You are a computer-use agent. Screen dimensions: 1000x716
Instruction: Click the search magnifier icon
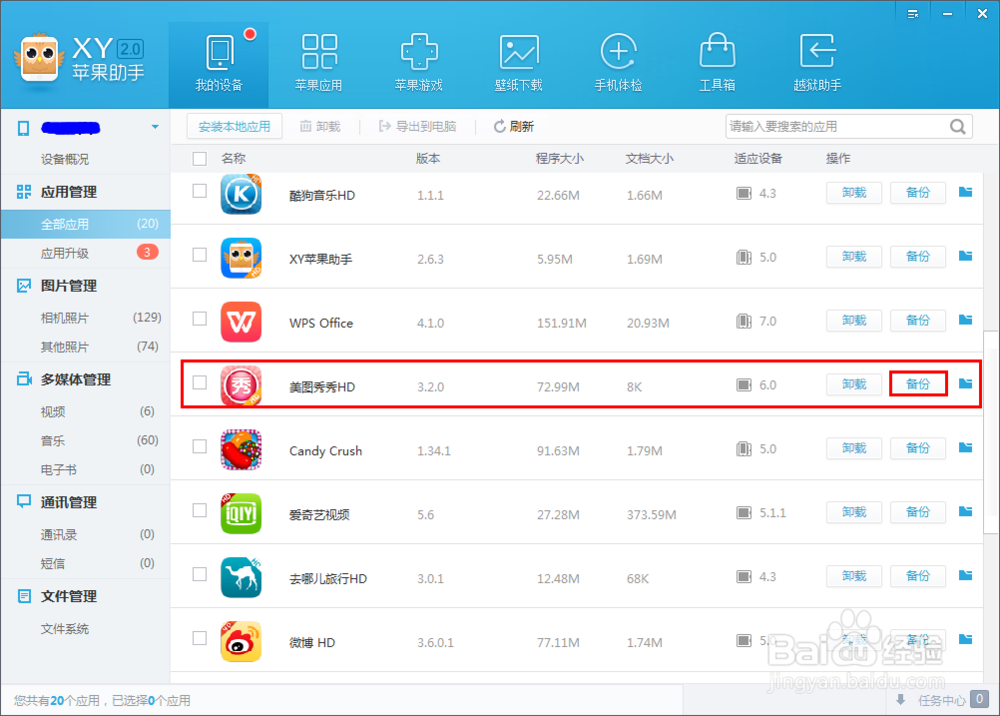tap(958, 126)
